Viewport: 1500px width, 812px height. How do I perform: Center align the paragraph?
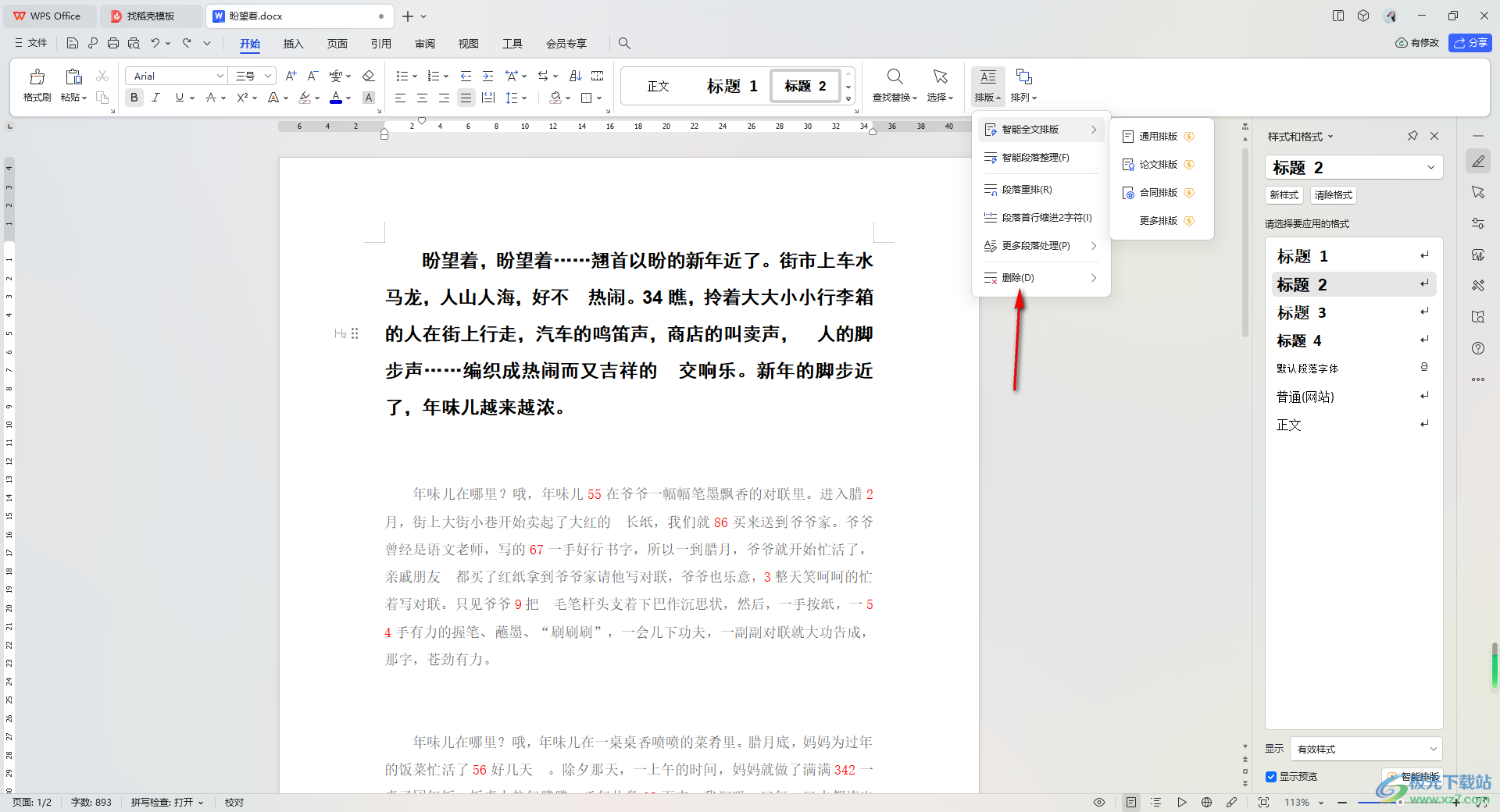(x=422, y=98)
